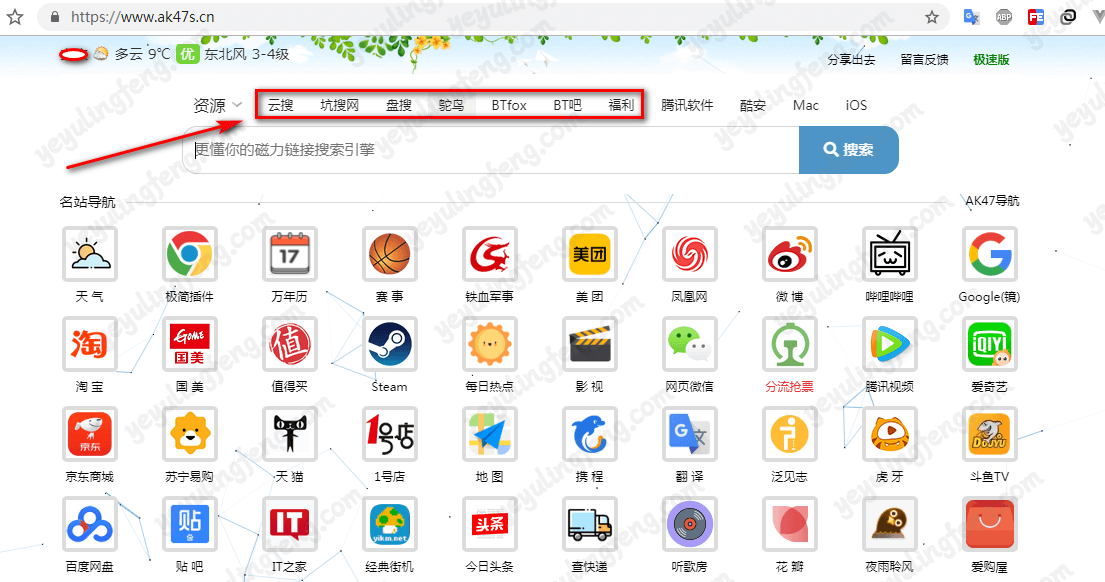
Task: Bookmark page with address bar star
Action: coord(932,17)
